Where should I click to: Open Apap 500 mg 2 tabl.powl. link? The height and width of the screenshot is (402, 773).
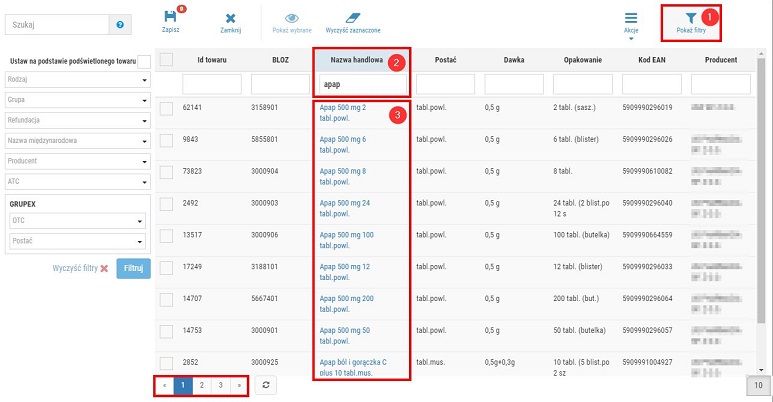[343, 113]
